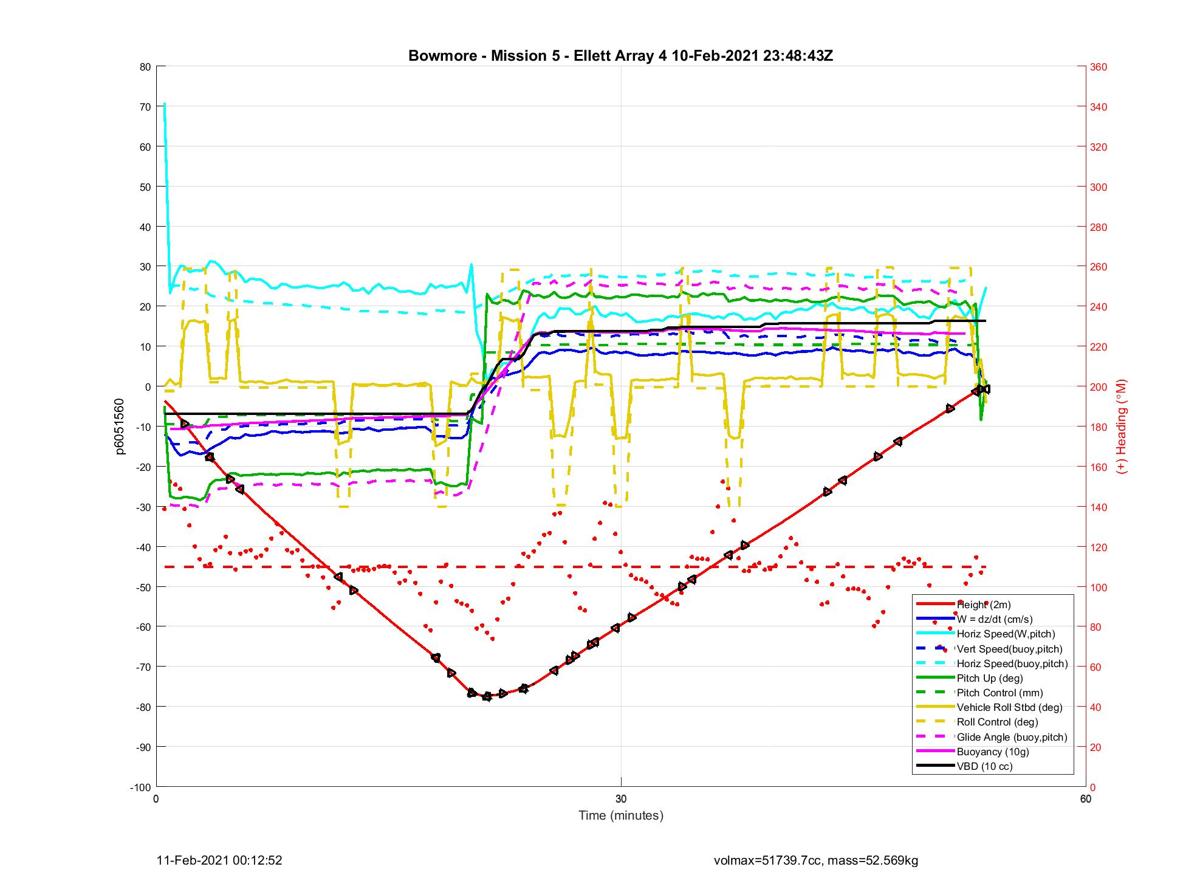Click the '160' tick on the heading axis

pyautogui.click(x=1099, y=467)
